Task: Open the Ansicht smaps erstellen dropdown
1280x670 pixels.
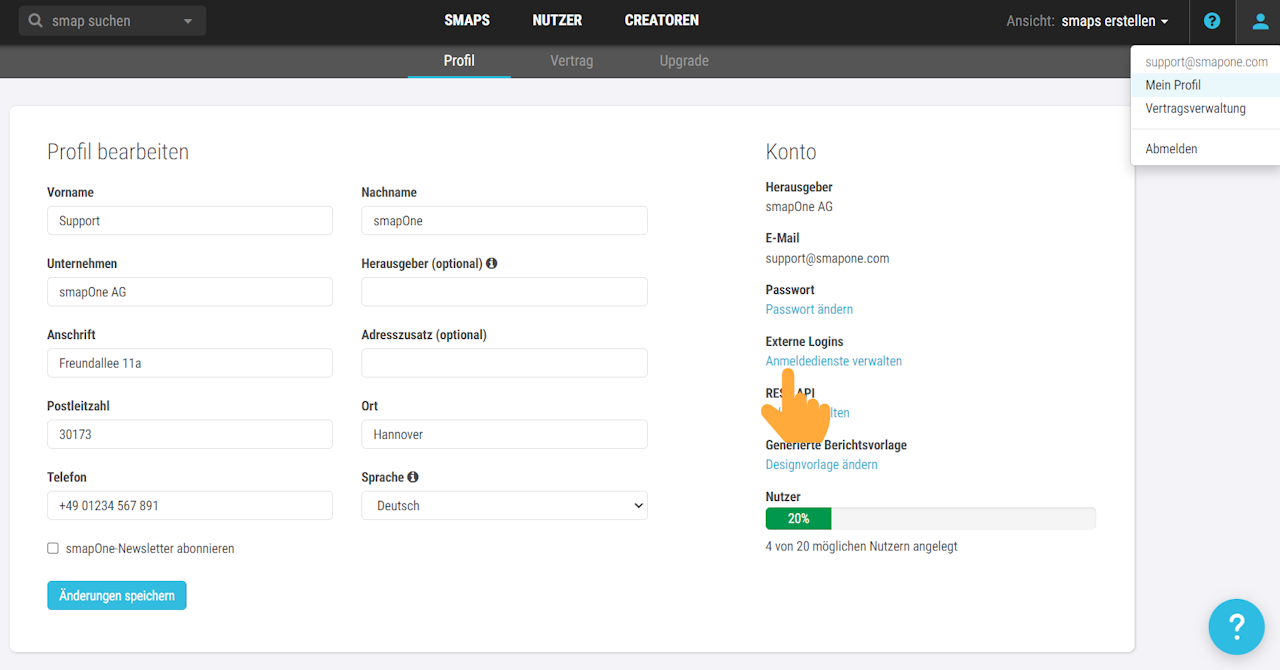Action: [1115, 21]
